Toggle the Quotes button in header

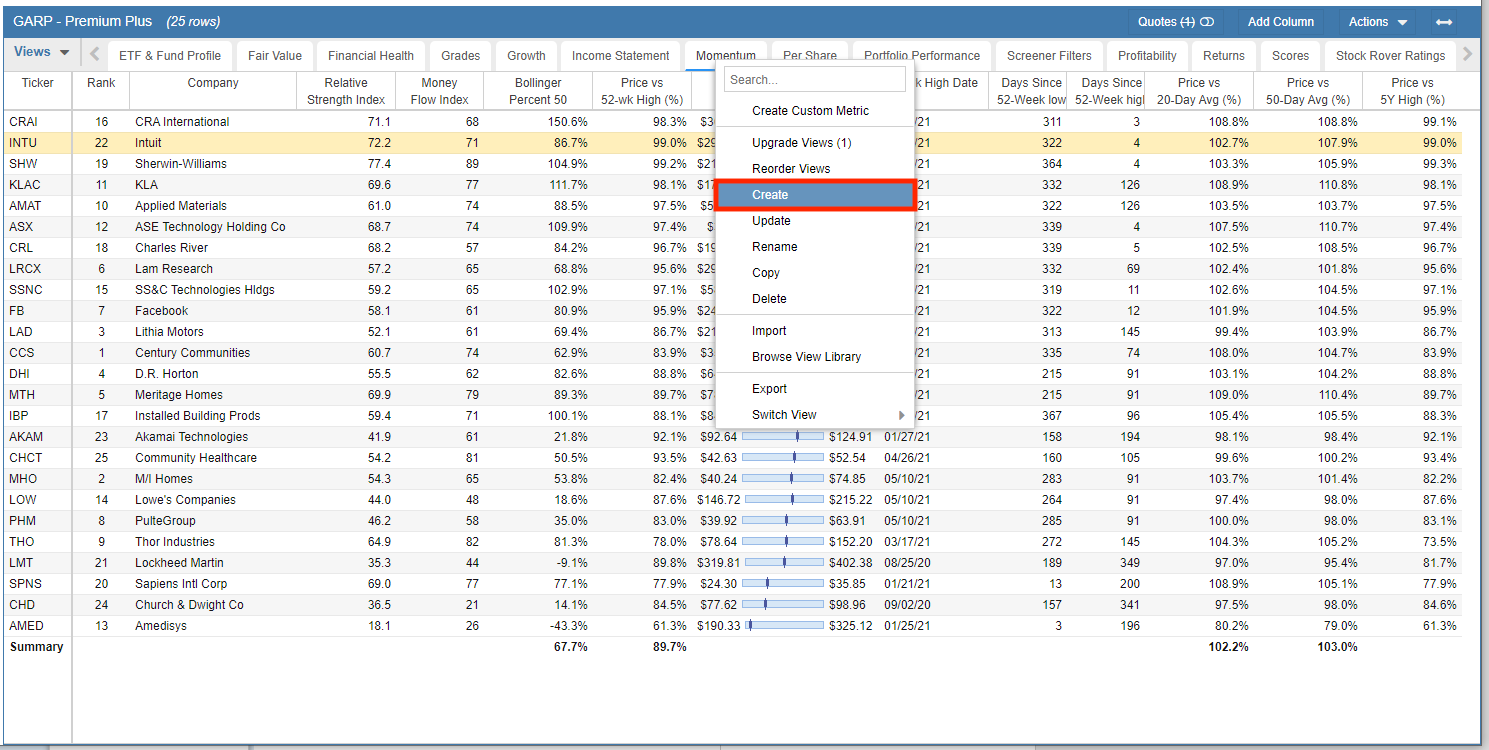click(x=1175, y=22)
